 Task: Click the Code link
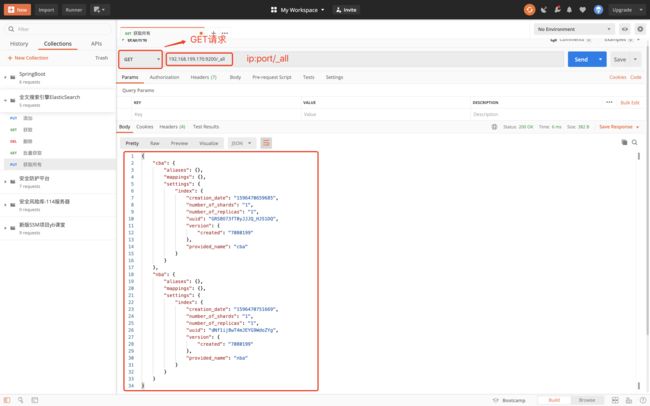(635, 77)
